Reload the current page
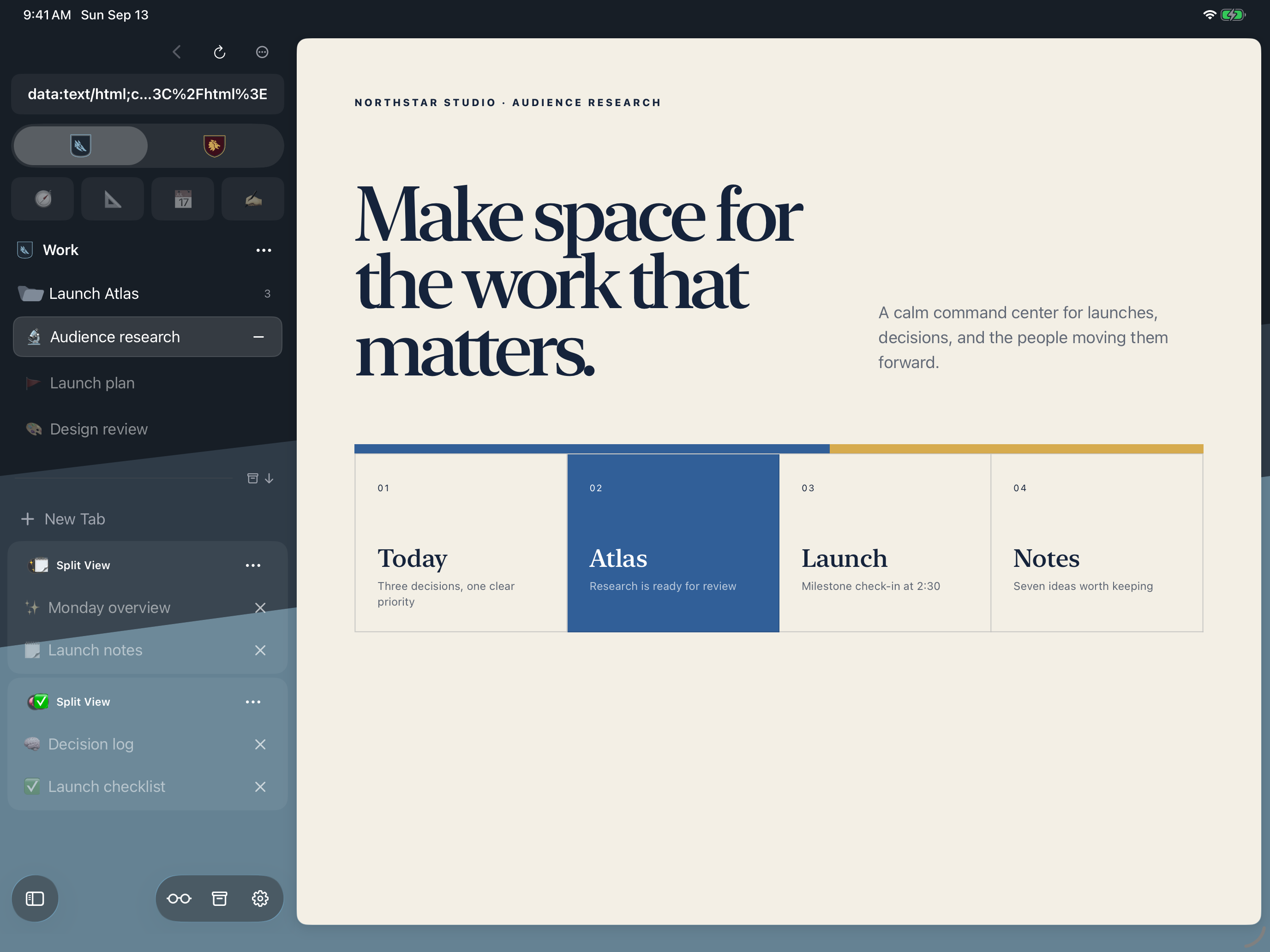 point(219,52)
